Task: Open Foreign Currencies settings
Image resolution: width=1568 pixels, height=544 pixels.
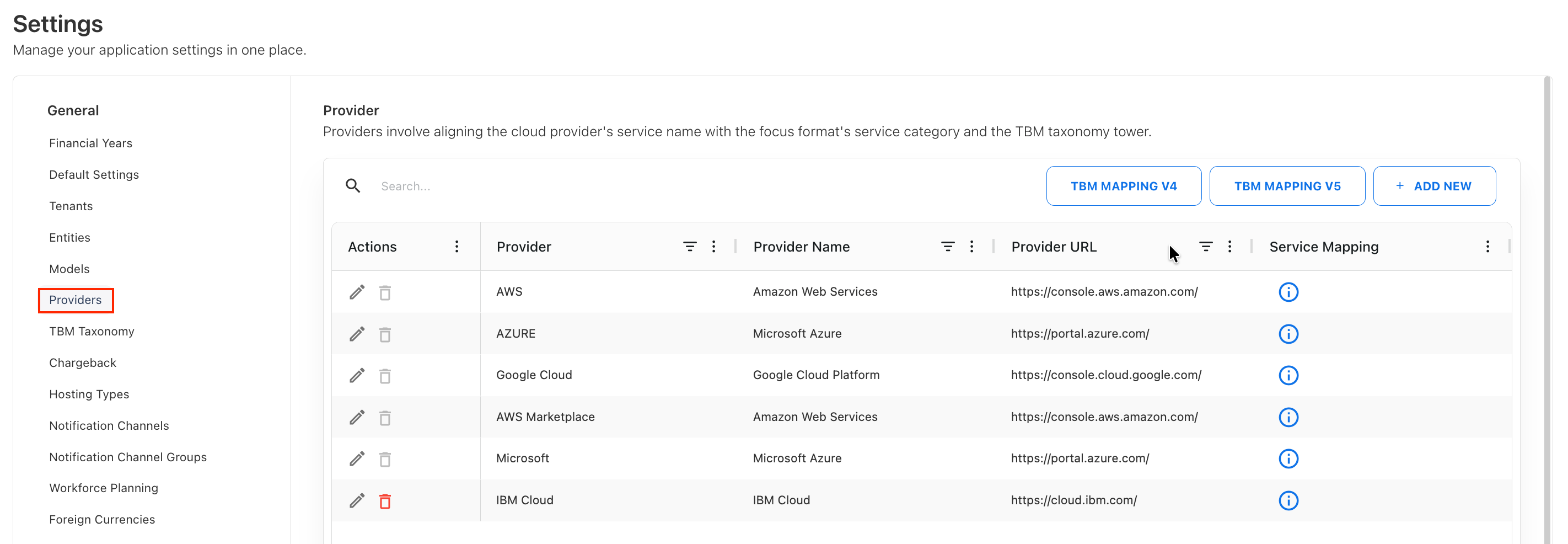Action: point(102,520)
